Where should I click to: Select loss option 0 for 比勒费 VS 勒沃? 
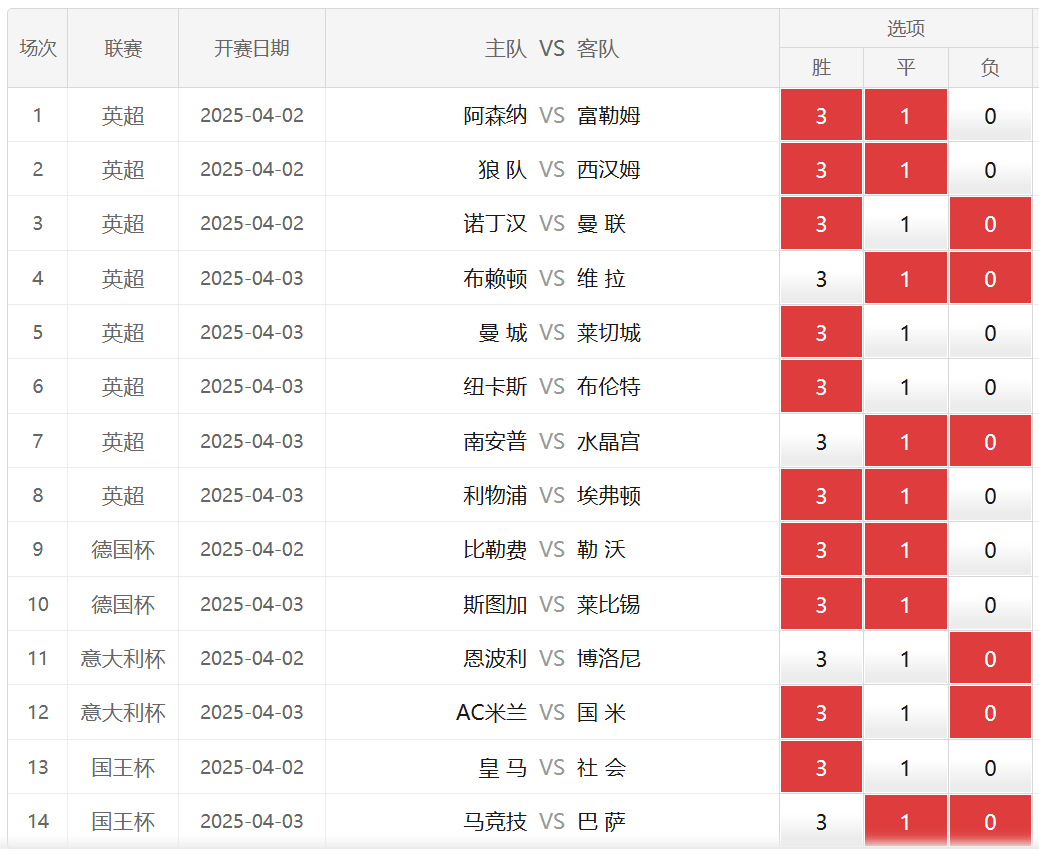pyautogui.click(x=990, y=549)
